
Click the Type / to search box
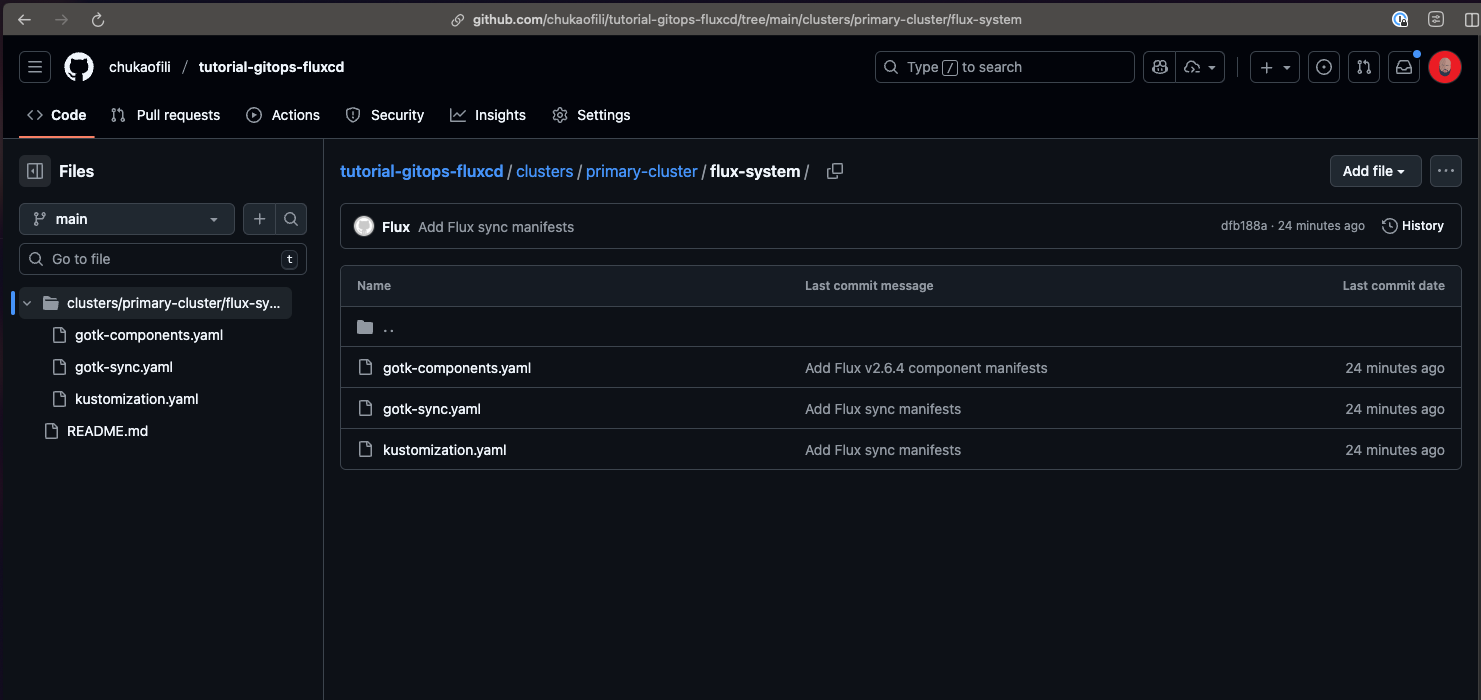tap(1005, 67)
